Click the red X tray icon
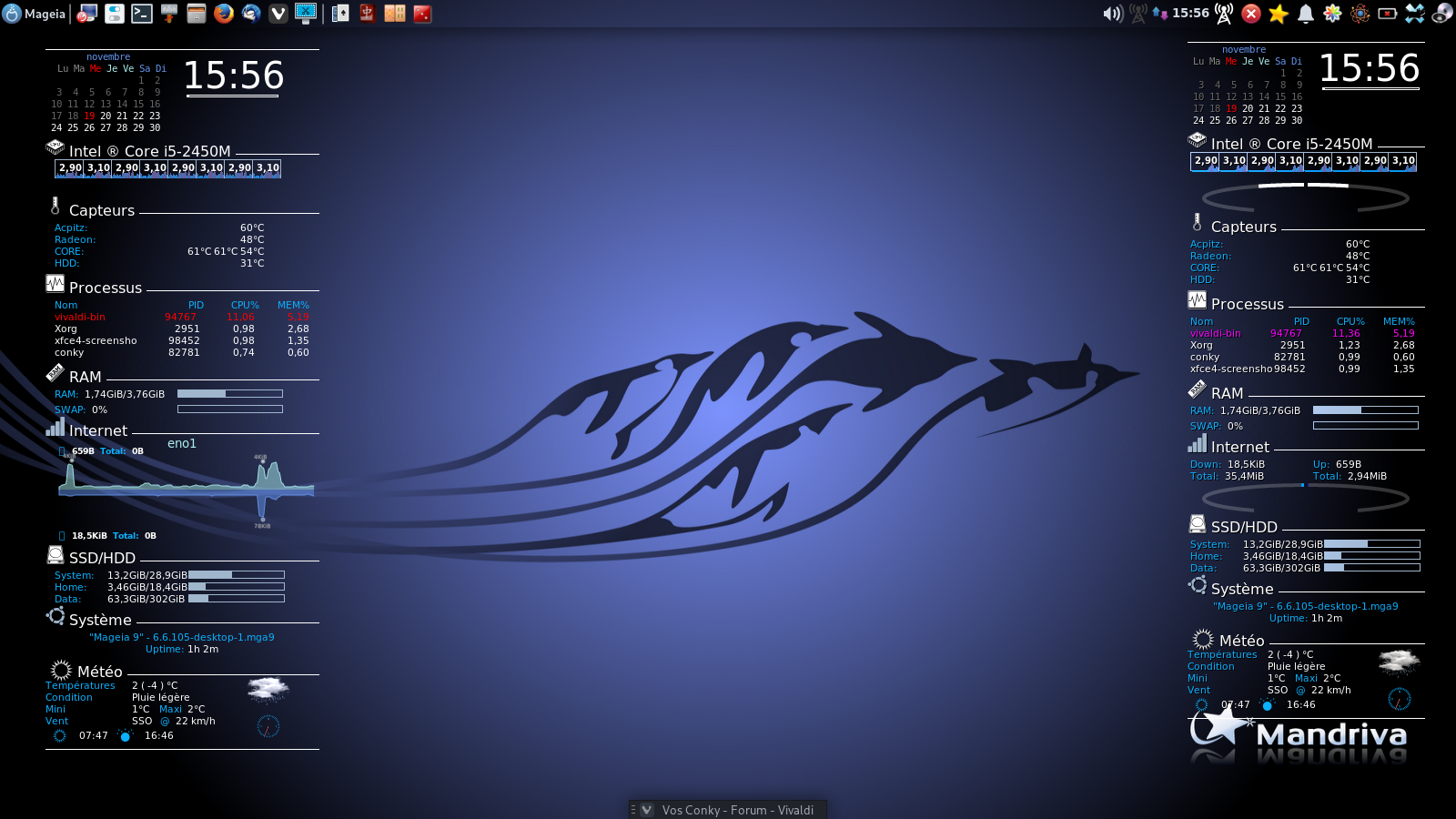 (1251, 14)
